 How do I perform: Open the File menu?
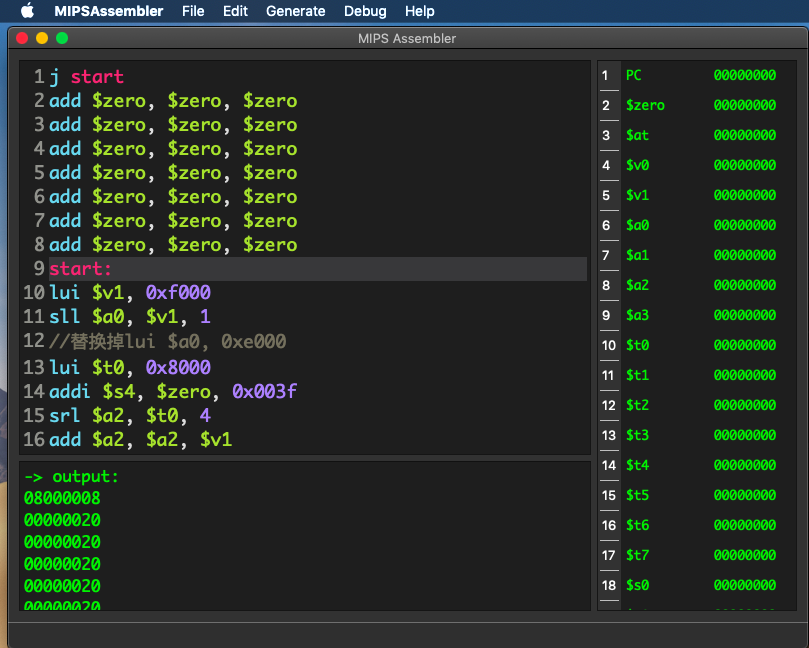point(193,11)
